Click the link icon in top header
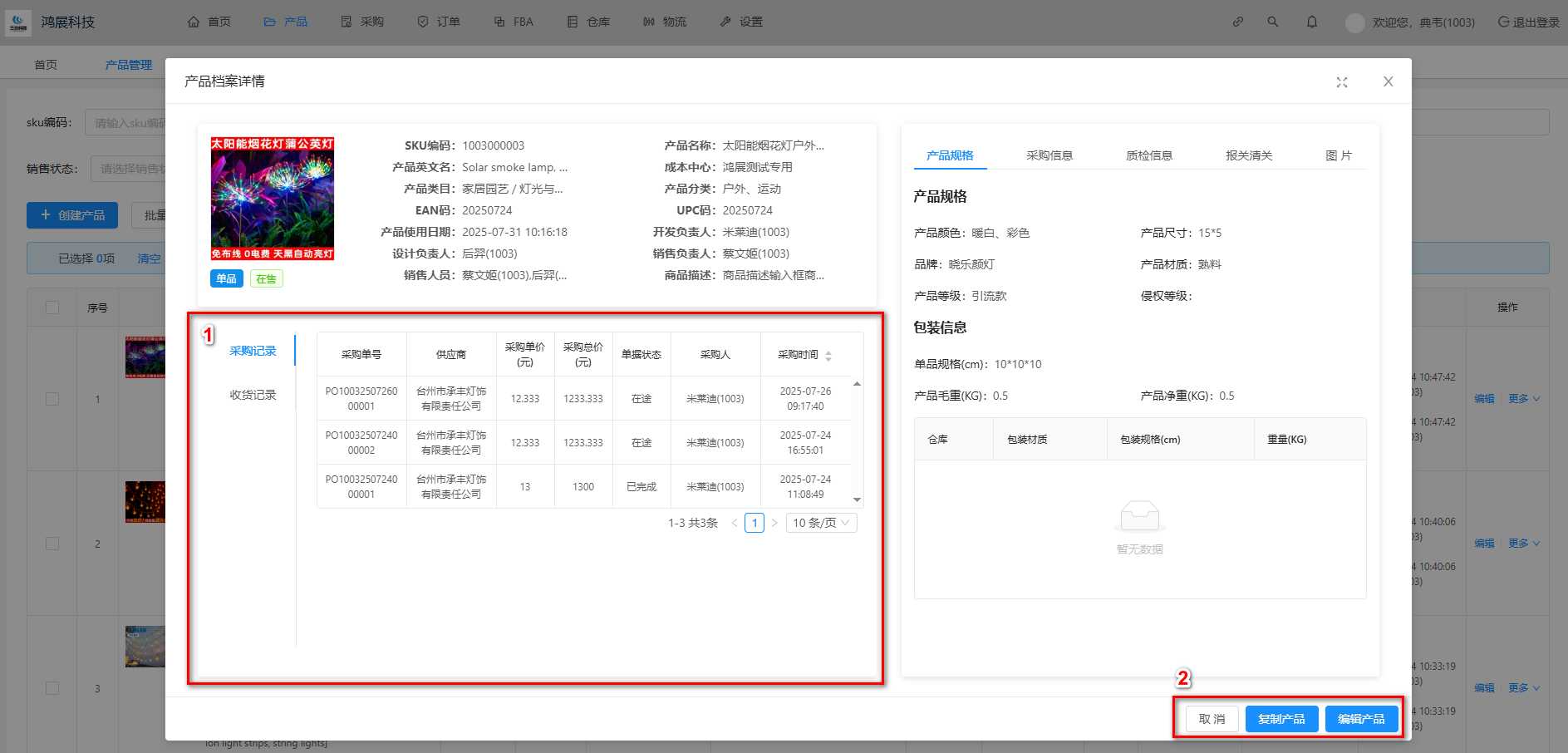This screenshot has height=753, width=1568. 1237,22
